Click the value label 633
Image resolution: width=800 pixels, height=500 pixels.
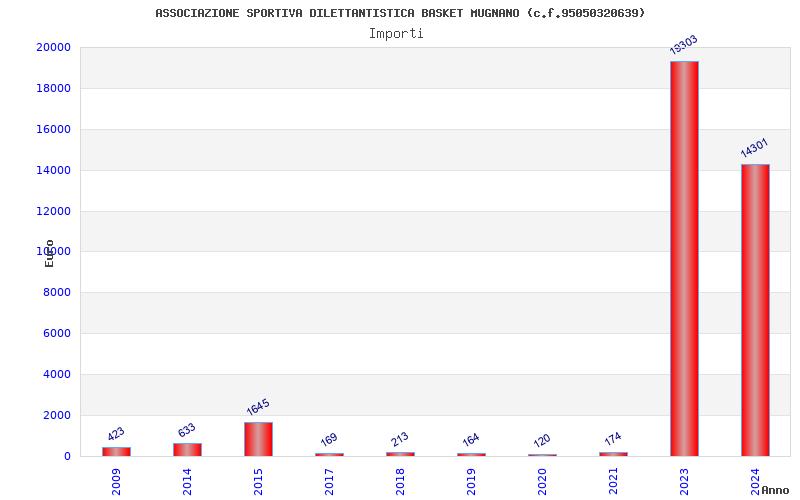click(187, 430)
